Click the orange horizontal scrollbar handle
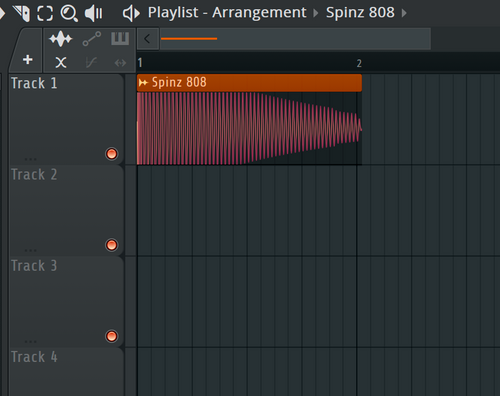Viewport: 500px width, 396px height. [189, 39]
